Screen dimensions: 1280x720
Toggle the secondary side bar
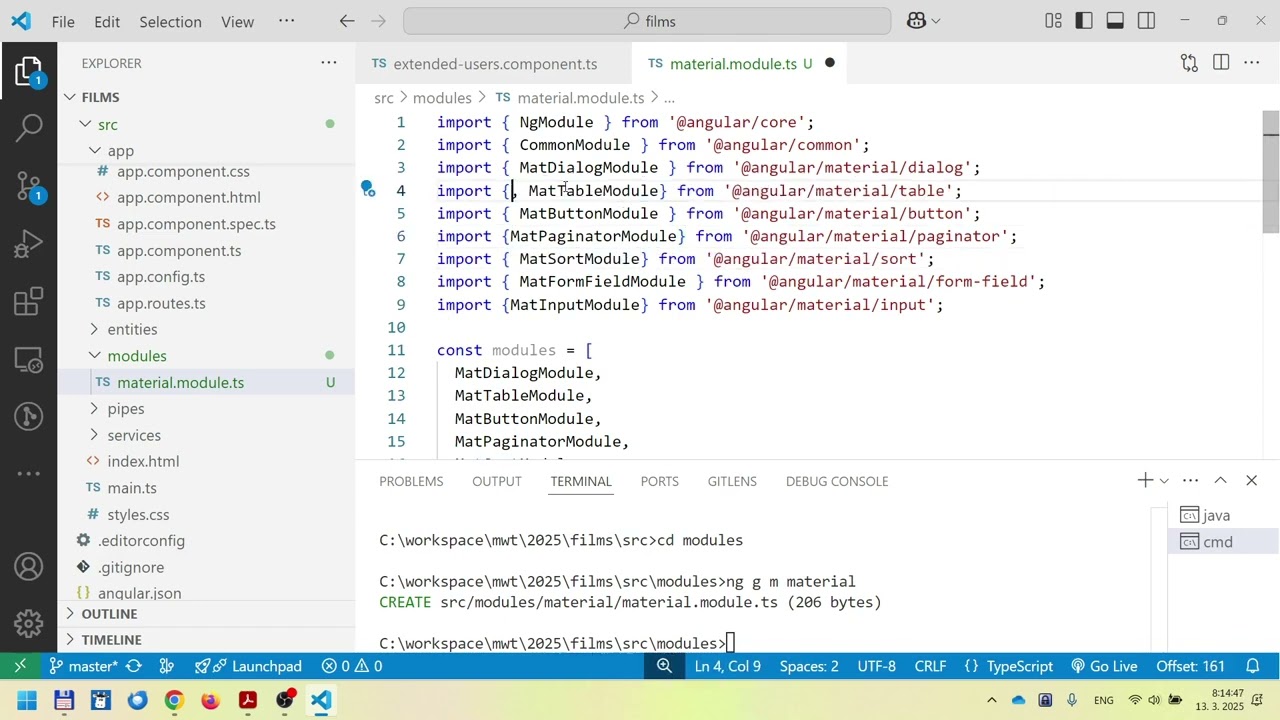(1146, 21)
